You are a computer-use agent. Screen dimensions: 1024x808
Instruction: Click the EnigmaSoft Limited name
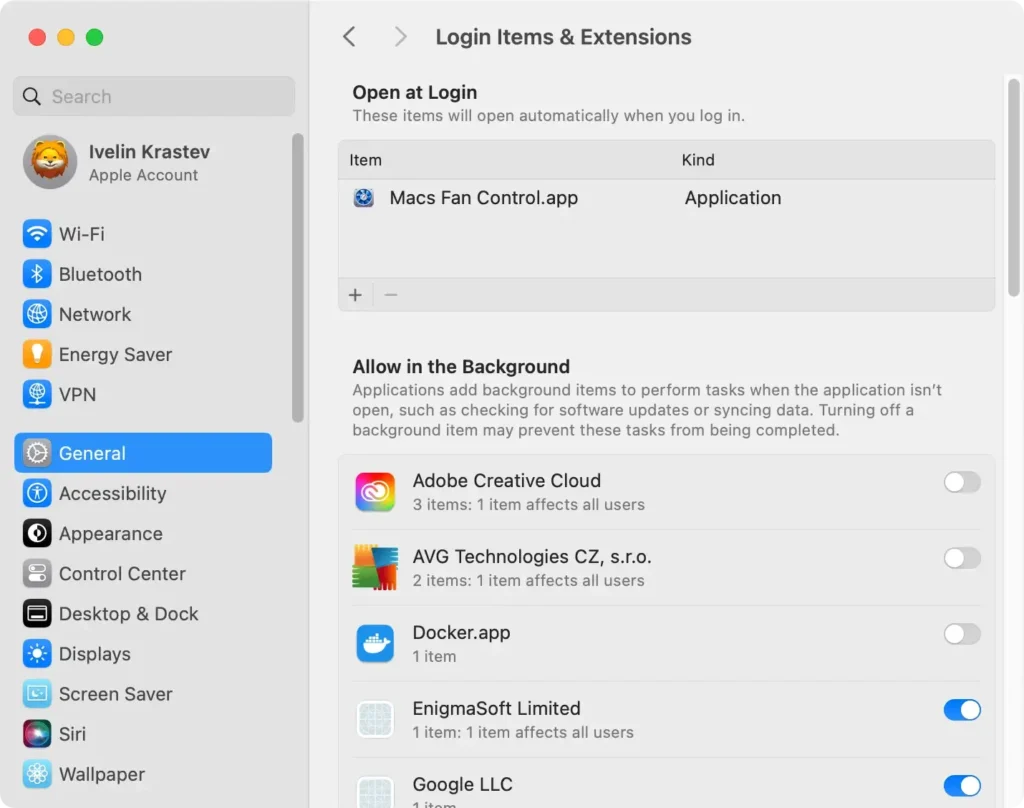coord(496,708)
